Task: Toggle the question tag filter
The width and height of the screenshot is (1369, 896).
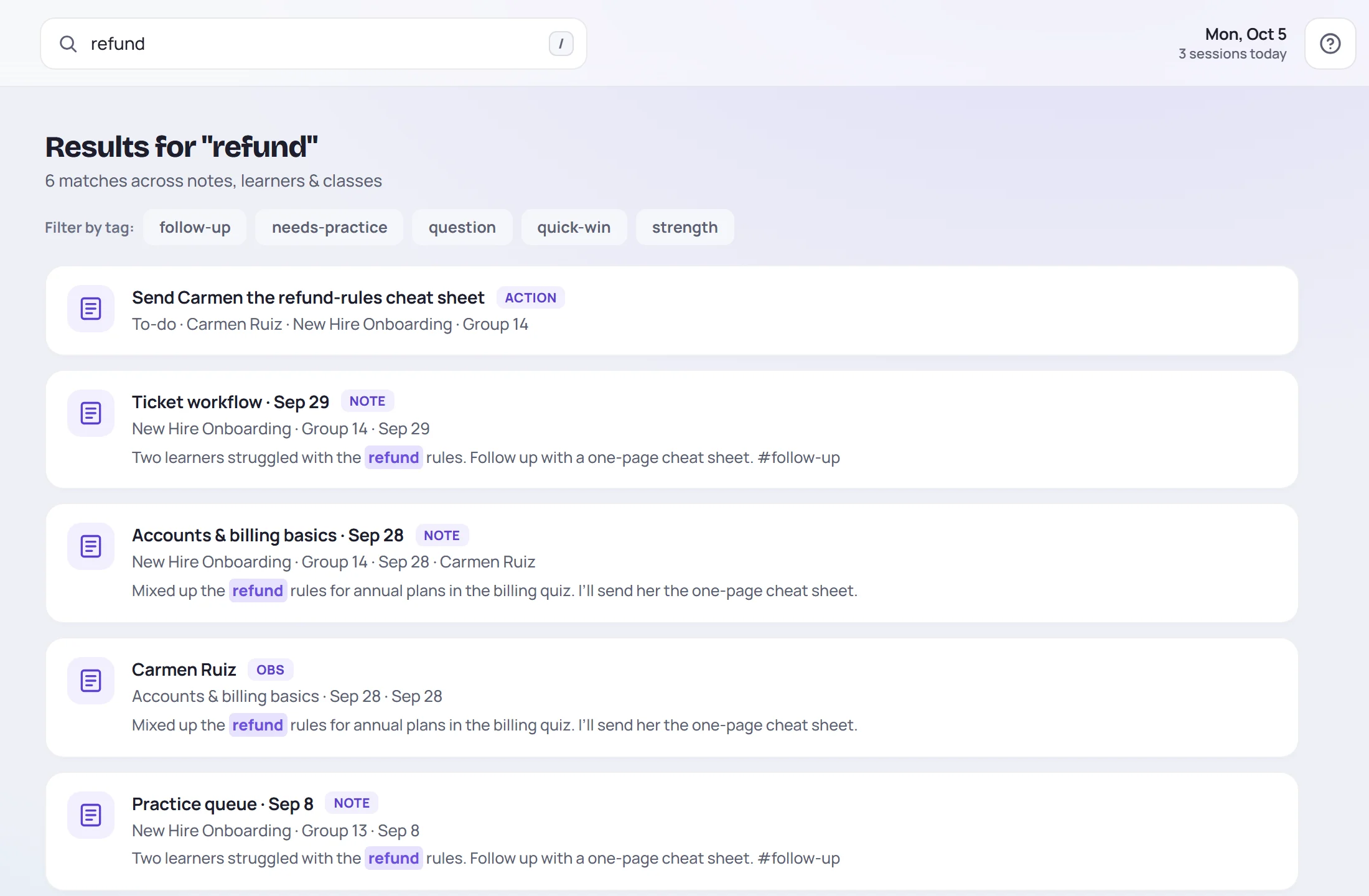Action: coord(462,227)
